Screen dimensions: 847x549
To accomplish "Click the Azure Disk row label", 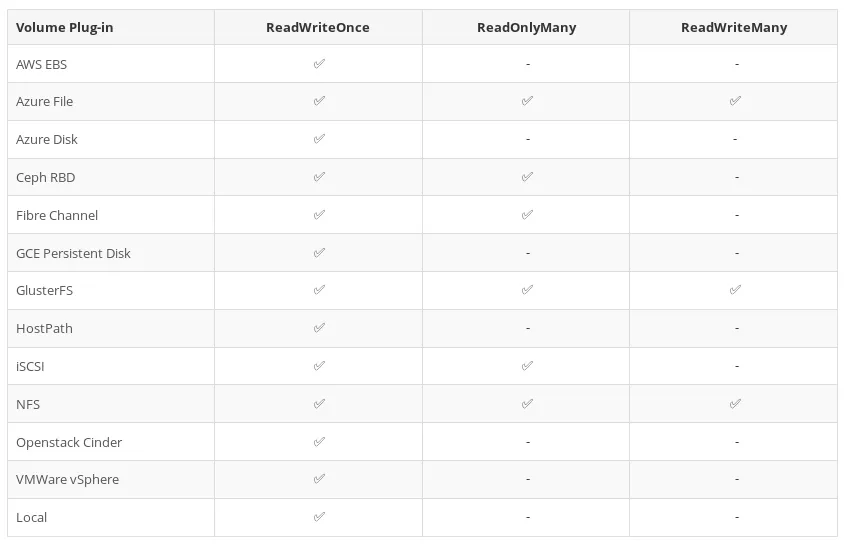I will click(47, 139).
